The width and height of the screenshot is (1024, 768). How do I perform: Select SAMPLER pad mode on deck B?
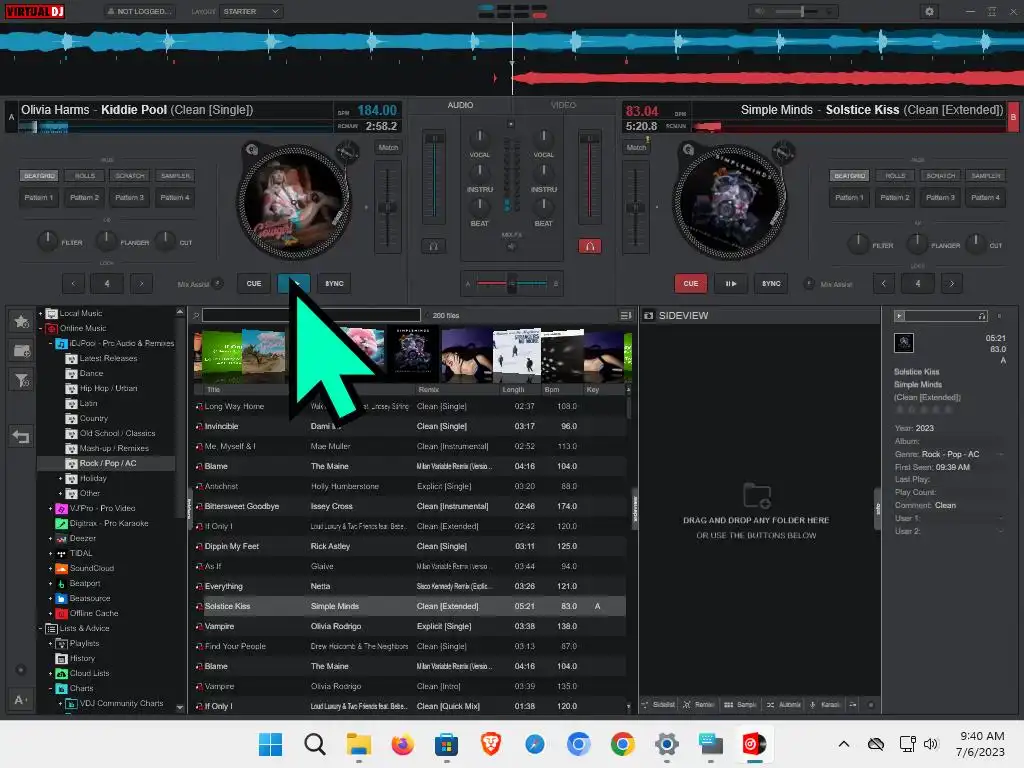985,176
